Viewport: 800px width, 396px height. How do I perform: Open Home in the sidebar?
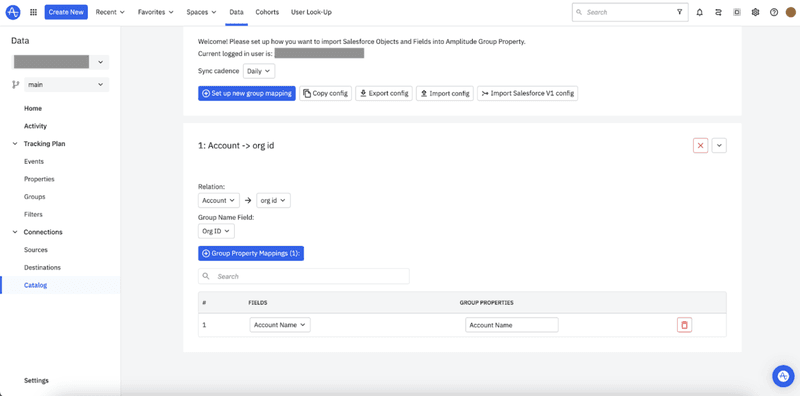pyautogui.click(x=33, y=108)
